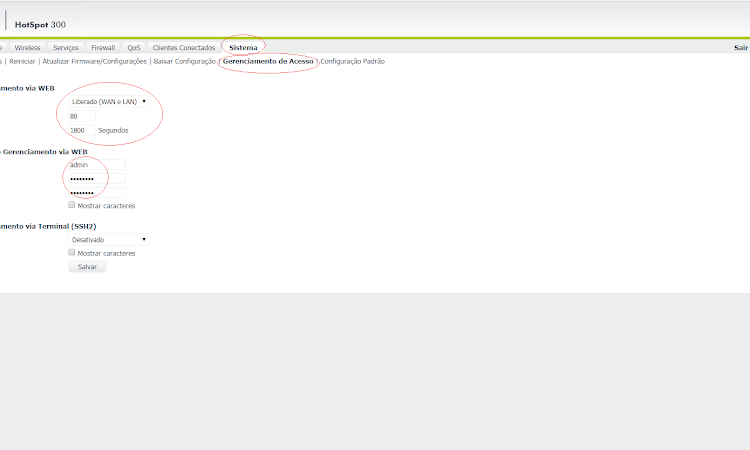This screenshot has height=450, width=750.
Task: Open Gerenciamento de Acesso link
Action: point(268,61)
